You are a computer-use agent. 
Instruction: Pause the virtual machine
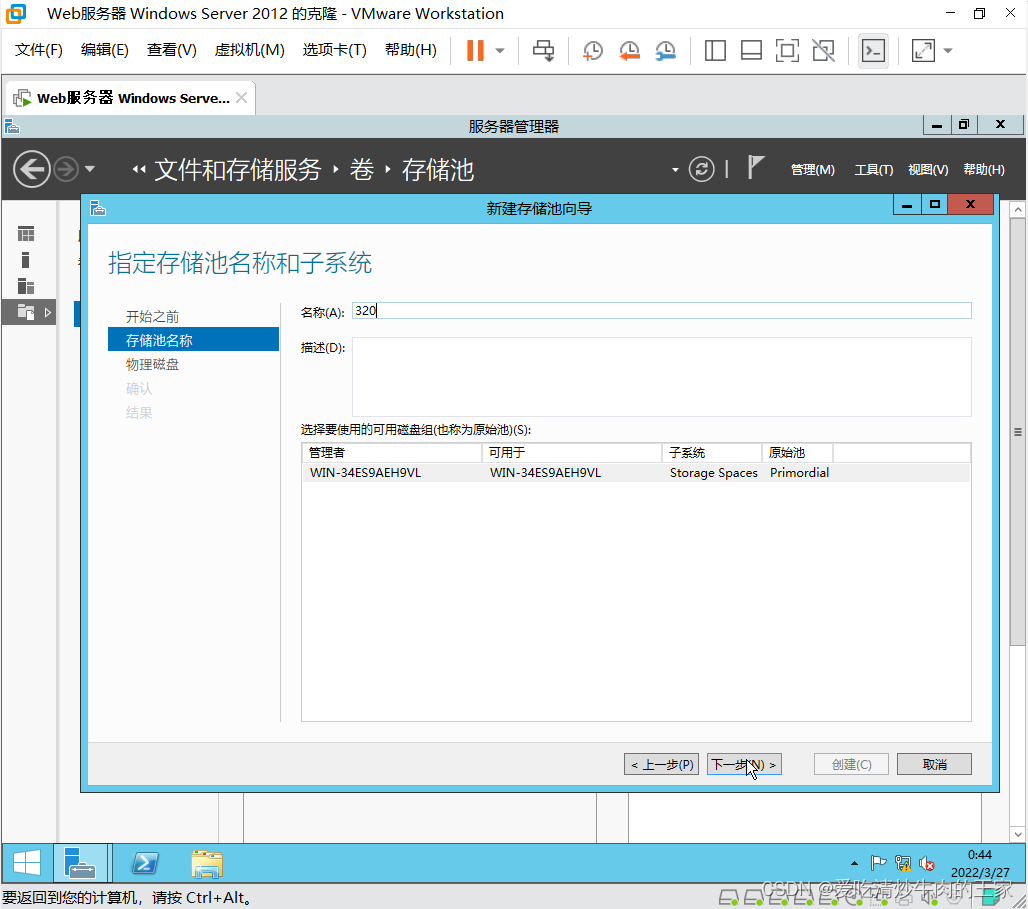(x=475, y=50)
